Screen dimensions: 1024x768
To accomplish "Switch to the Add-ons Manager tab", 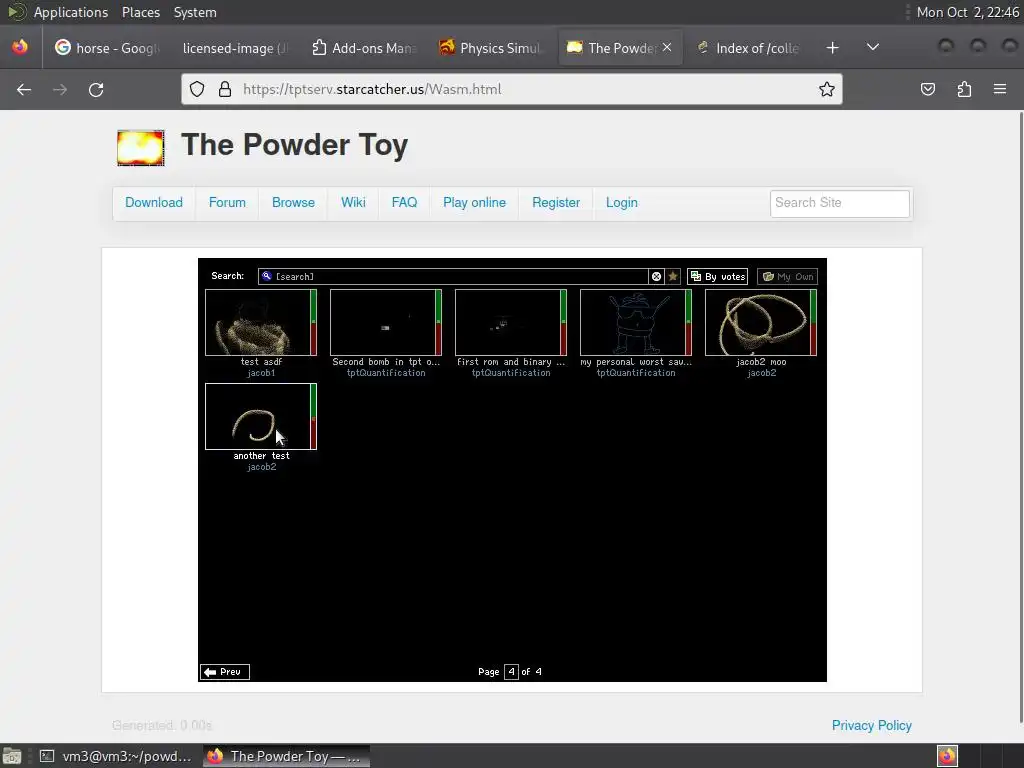I will tap(363, 48).
